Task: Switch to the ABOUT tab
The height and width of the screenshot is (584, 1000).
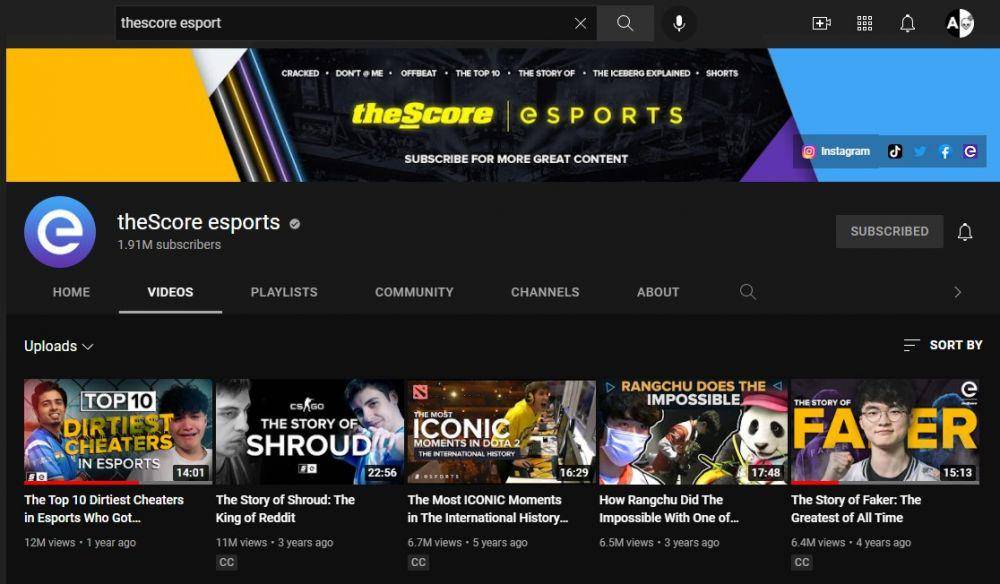Action: point(658,292)
